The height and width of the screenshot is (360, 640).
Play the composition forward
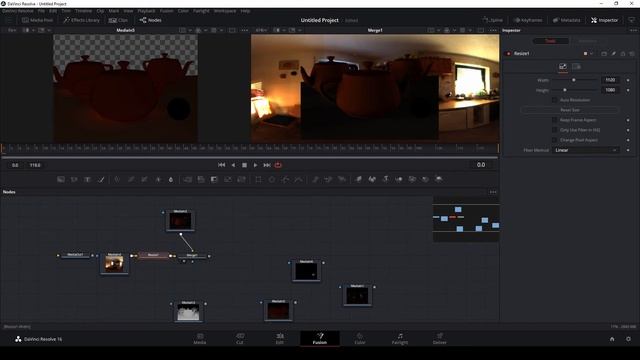[x=256, y=165]
